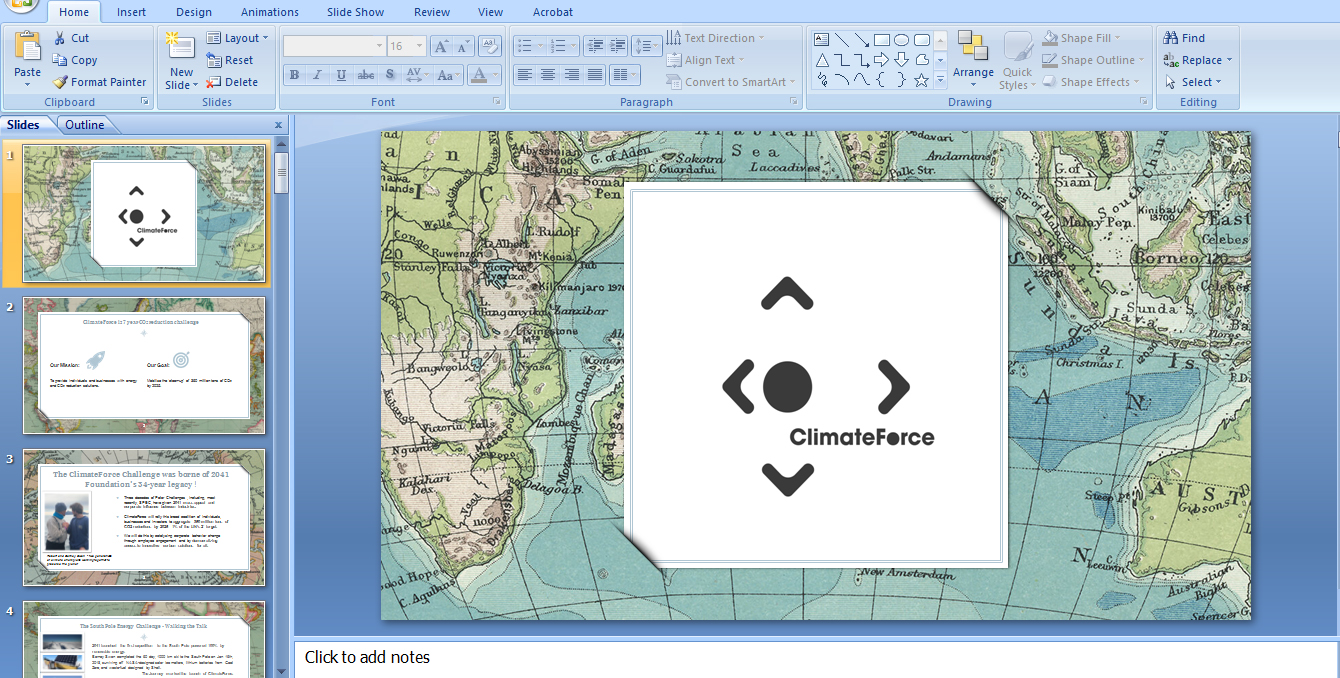Open the font size dropdown
The height and width of the screenshot is (678, 1340).
420,46
